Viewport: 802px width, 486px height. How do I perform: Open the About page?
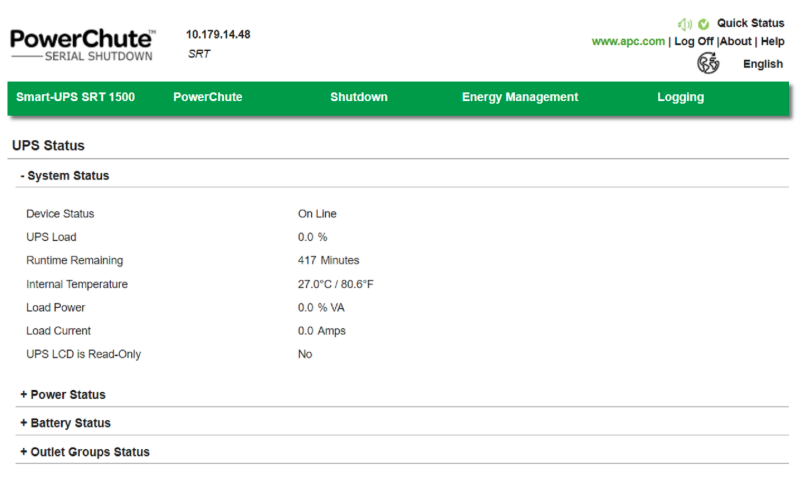pyautogui.click(x=736, y=41)
